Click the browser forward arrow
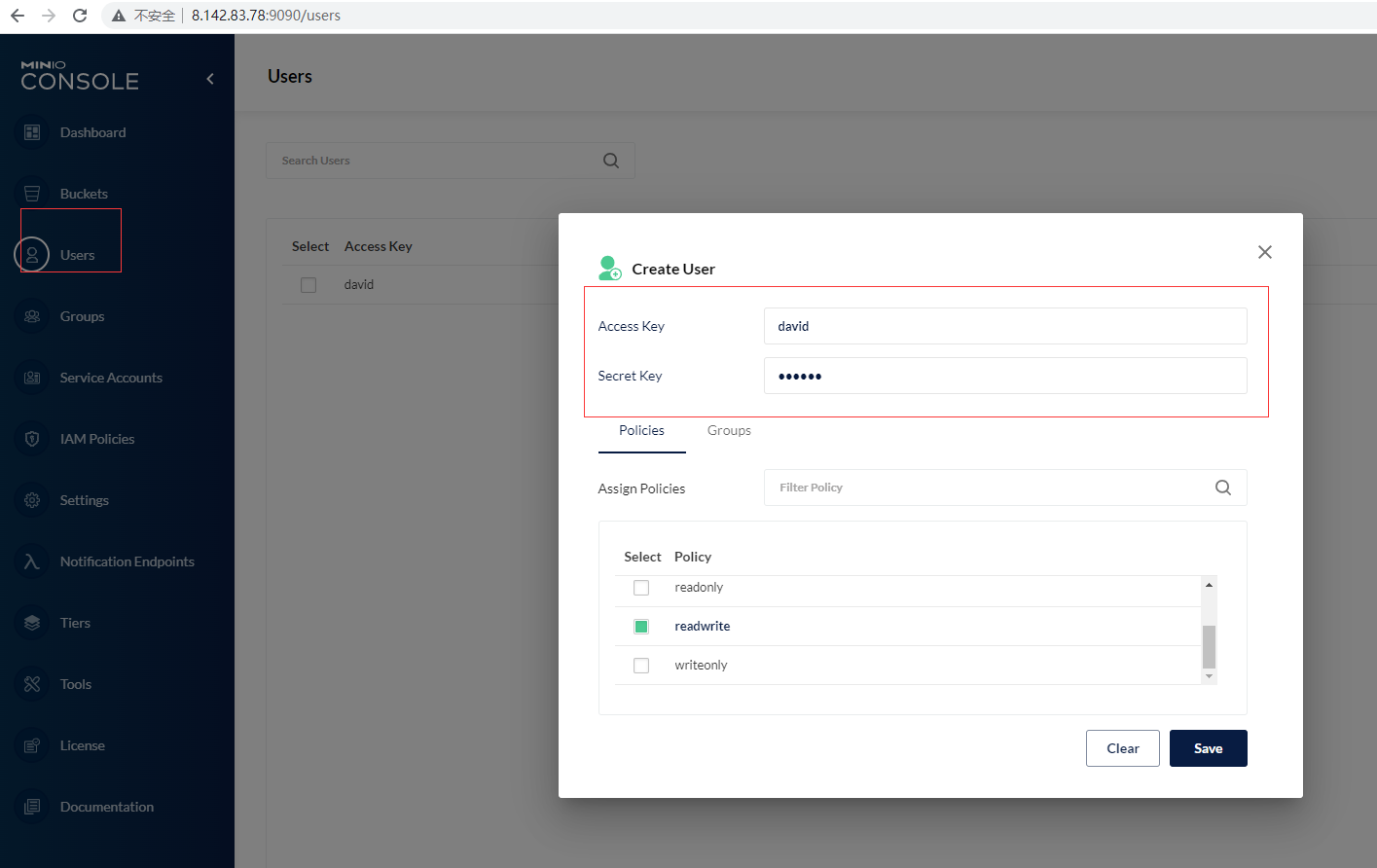The height and width of the screenshot is (868, 1377). pos(49,16)
